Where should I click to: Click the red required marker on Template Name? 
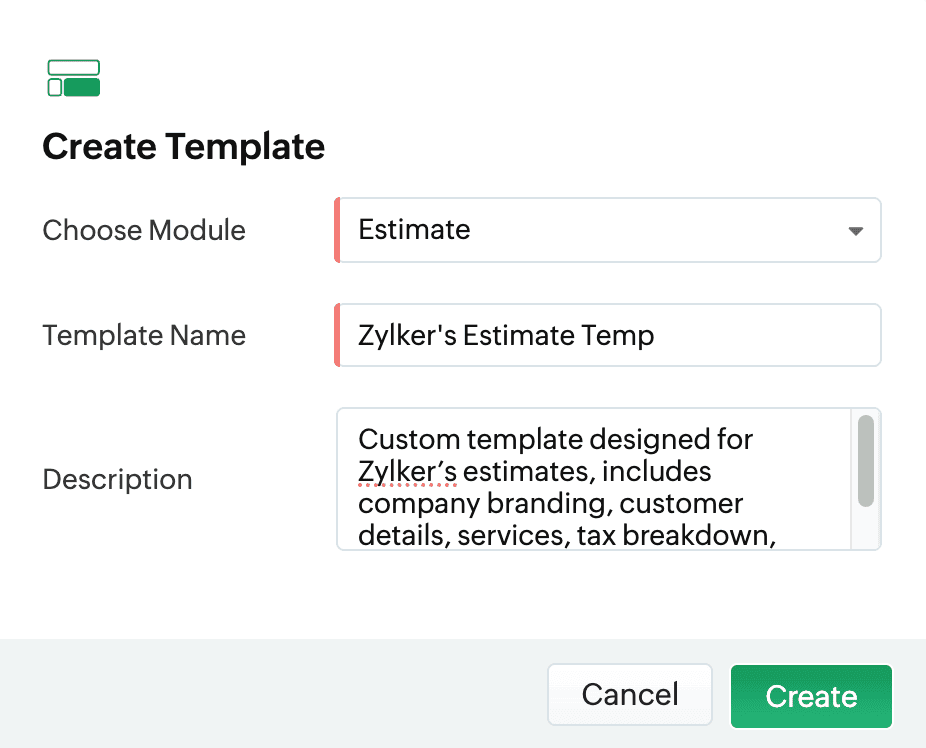pos(338,335)
